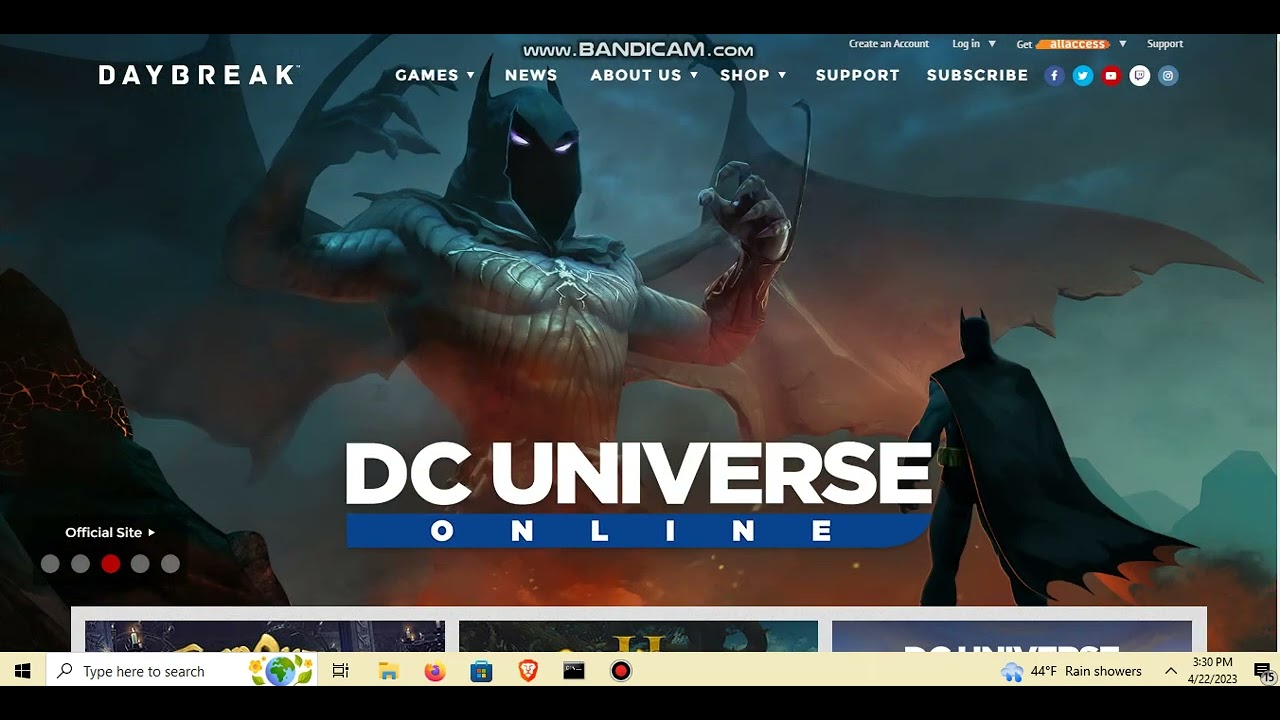Image resolution: width=1280 pixels, height=720 pixels.
Task: Open Daybreak YouTube icon
Action: [1111, 76]
